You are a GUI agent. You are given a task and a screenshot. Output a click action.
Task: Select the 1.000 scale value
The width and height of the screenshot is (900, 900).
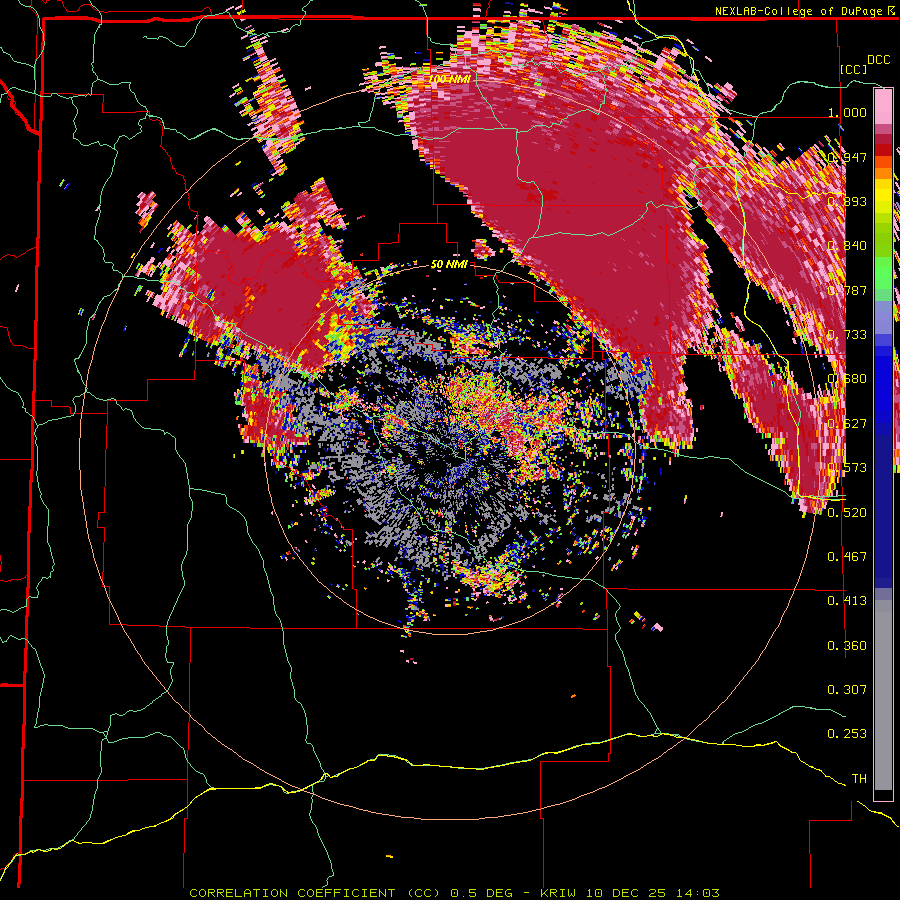click(847, 112)
